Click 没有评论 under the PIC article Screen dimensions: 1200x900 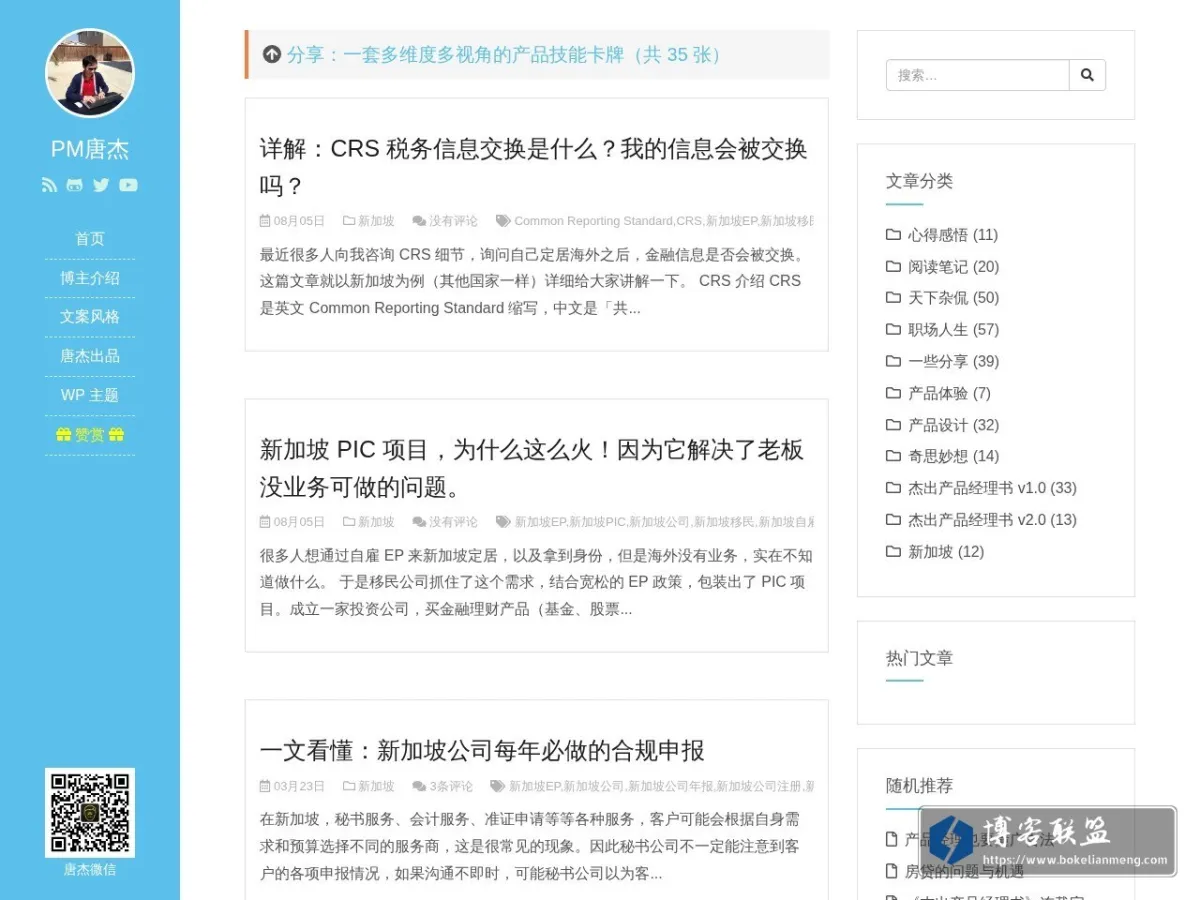pyautogui.click(x=453, y=522)
